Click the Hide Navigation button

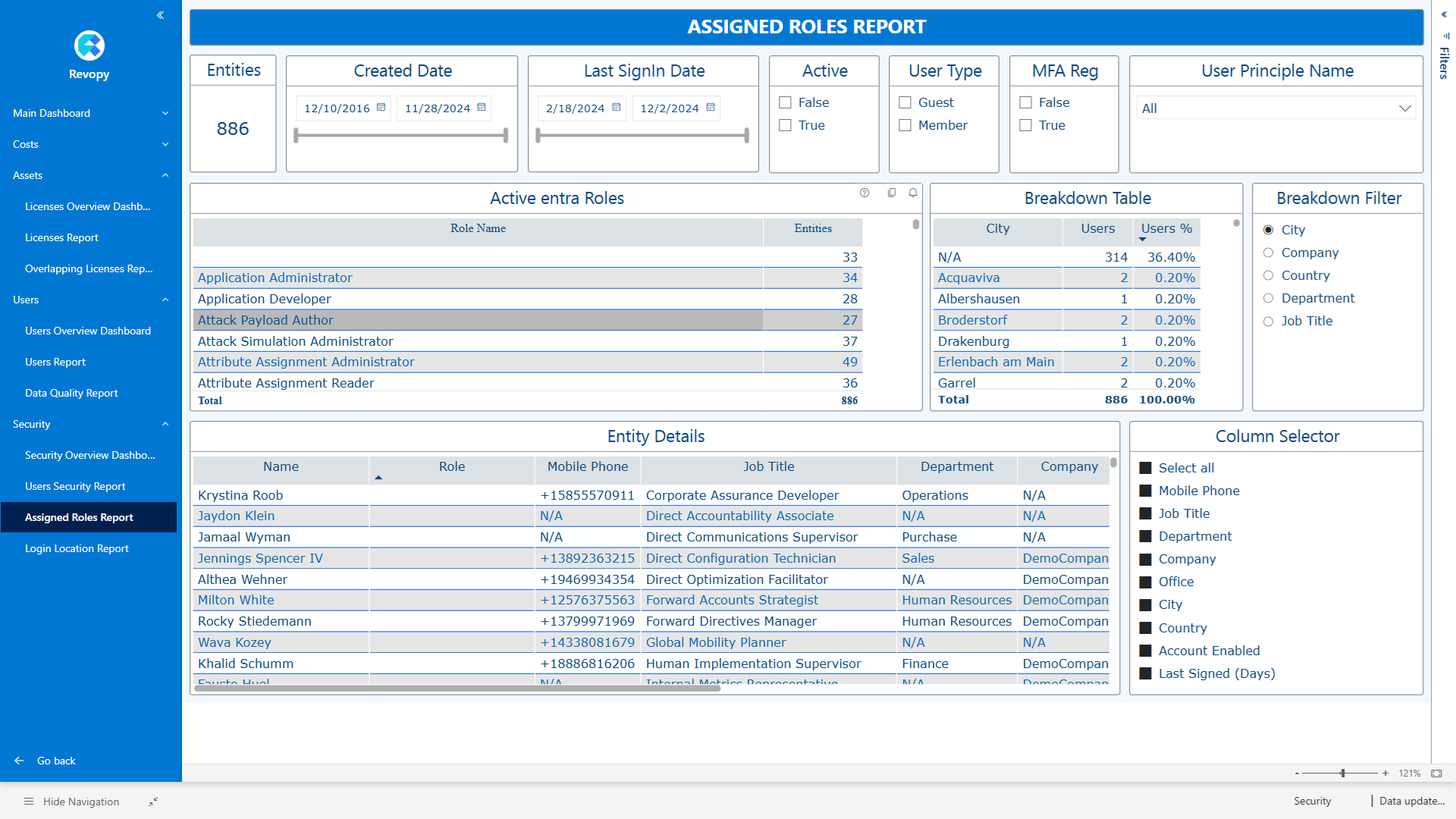tap(72, 802)
